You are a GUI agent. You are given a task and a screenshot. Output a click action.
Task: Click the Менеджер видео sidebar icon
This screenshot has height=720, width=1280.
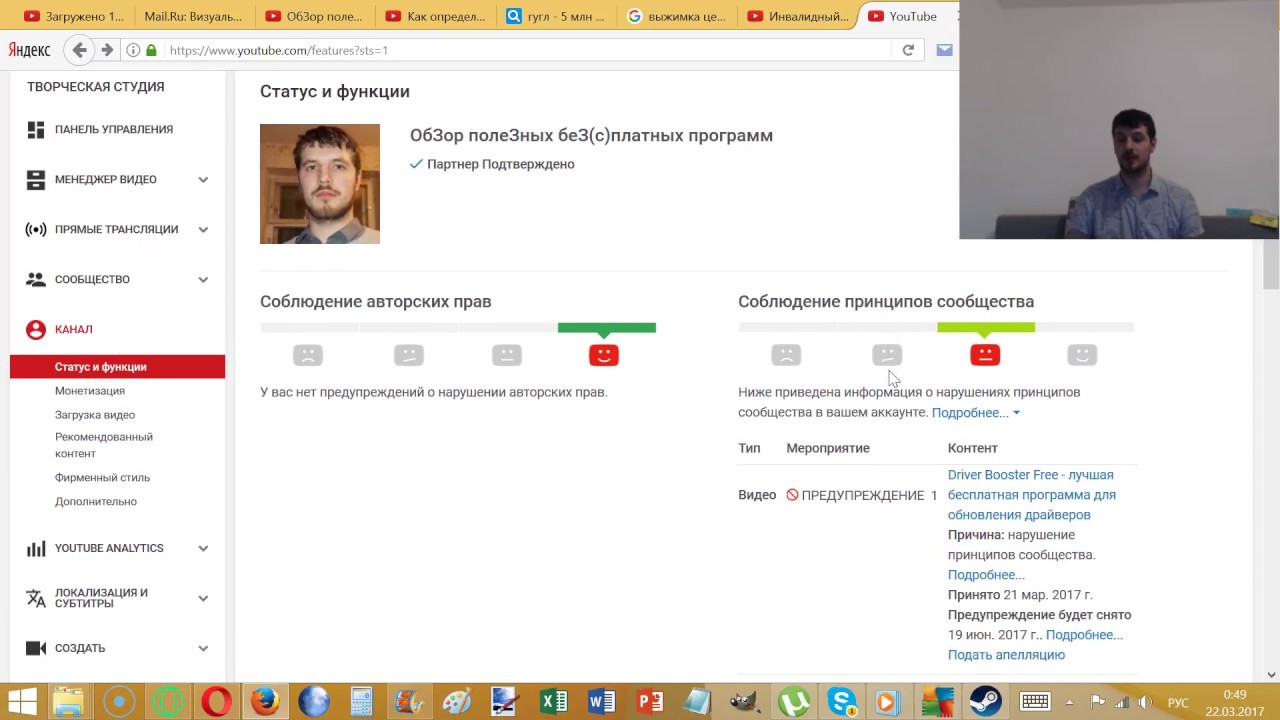36,179
